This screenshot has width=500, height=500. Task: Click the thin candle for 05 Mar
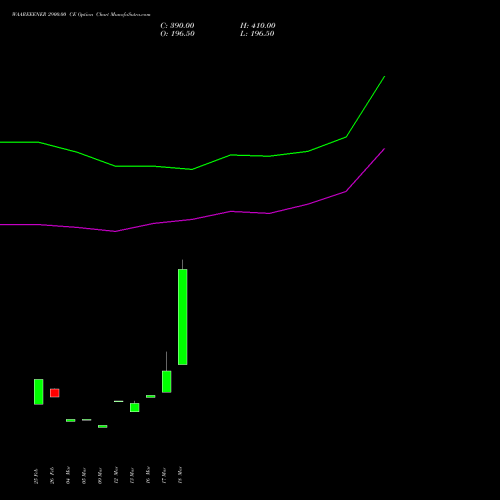coord(87,420)
